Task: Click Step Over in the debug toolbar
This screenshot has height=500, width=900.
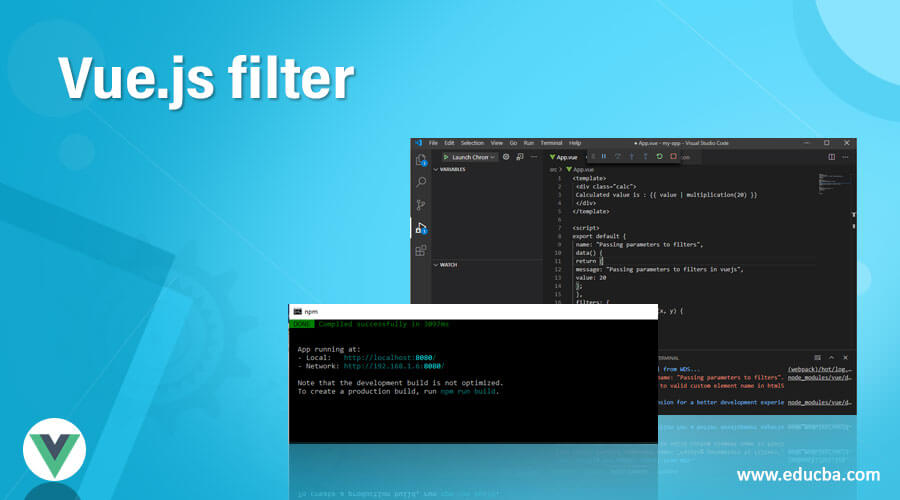Action: coord(618,156)
